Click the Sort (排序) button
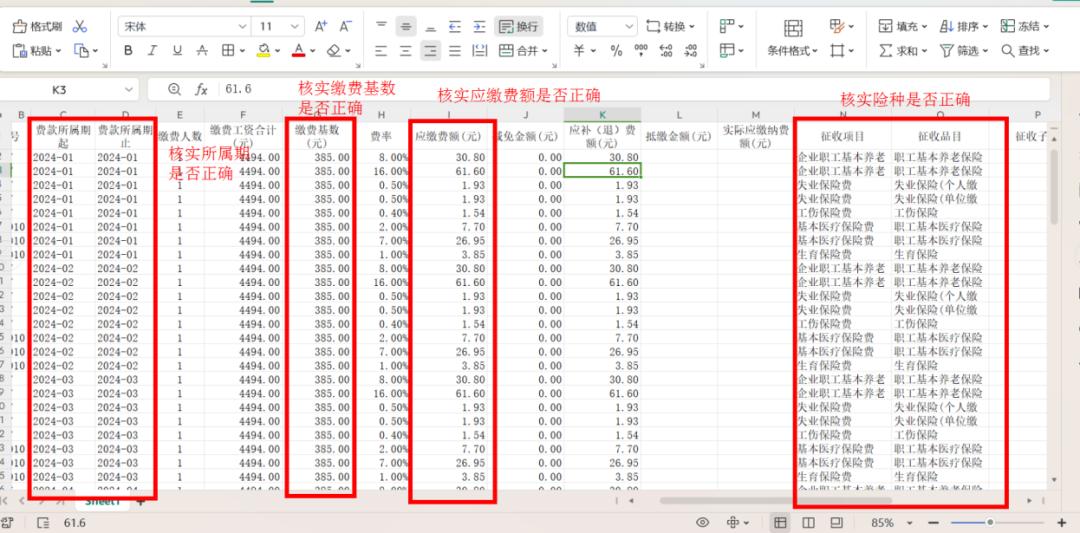This screenshot has height=533, width=1080. coord(963,27)
